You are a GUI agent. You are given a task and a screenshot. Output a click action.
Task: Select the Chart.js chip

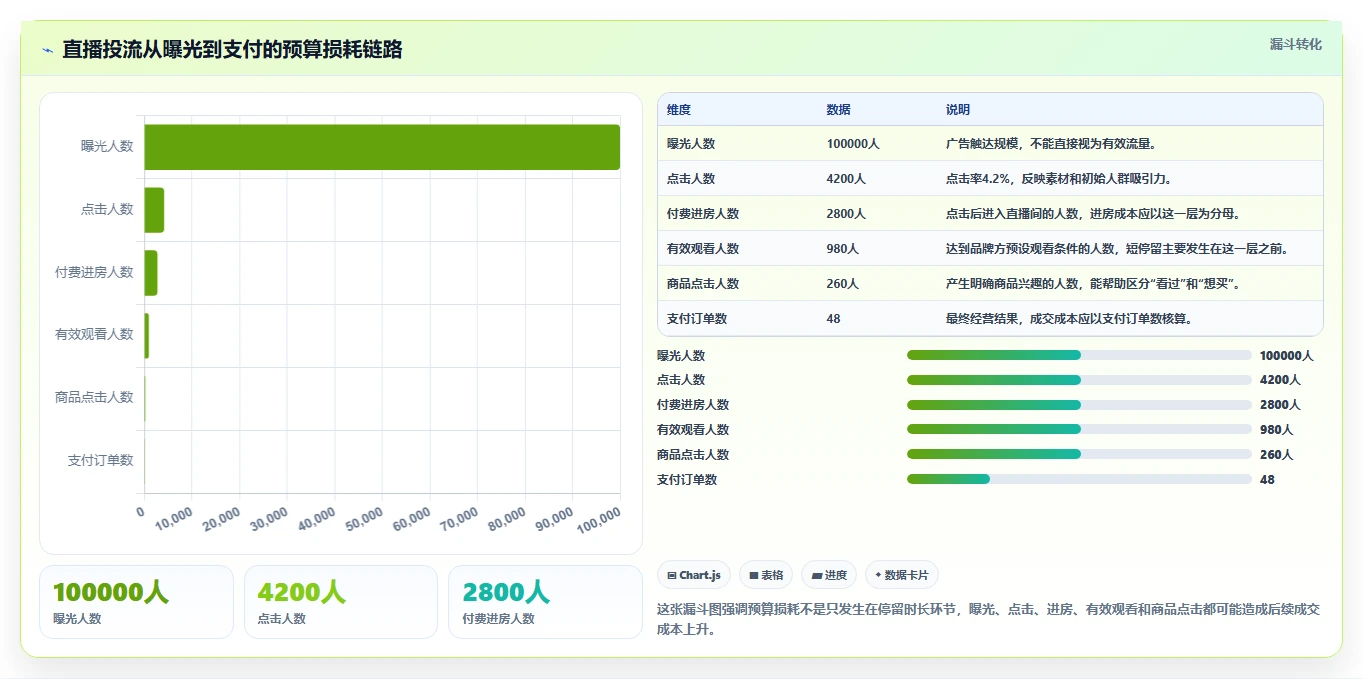pyautogui.click(x=693, y=575)
